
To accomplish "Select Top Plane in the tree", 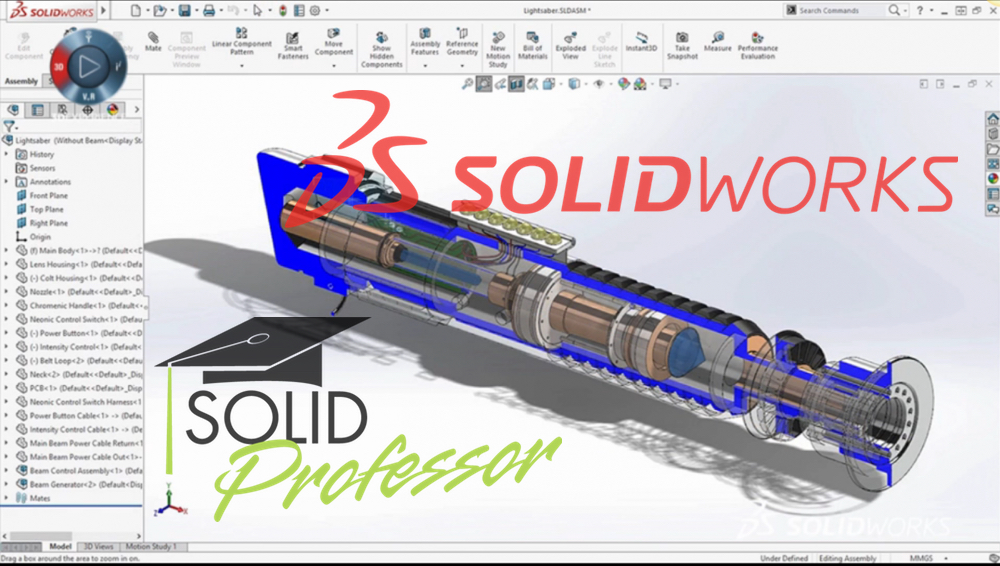I will (x=46, y=209).
